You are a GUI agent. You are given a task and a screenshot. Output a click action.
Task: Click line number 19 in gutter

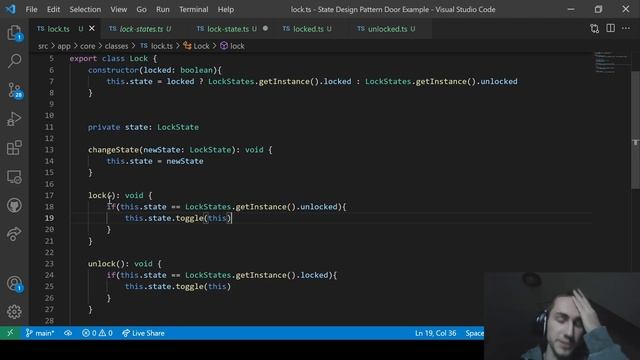(49, 218)
